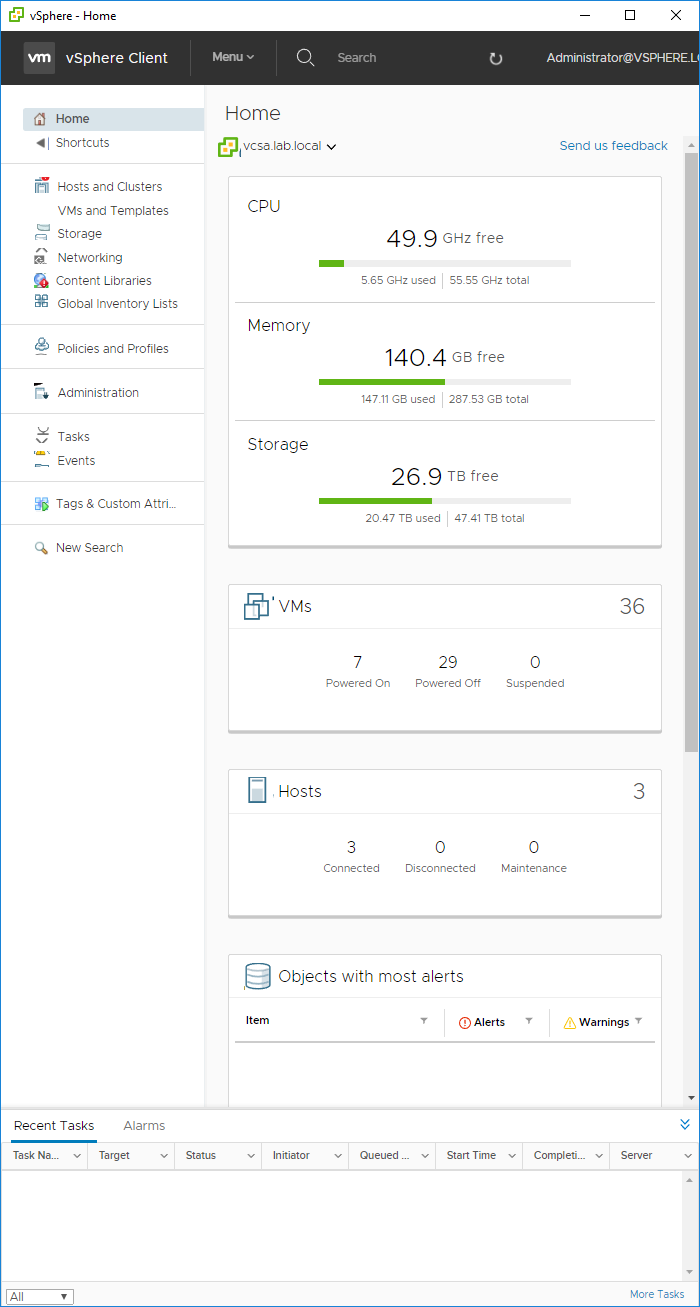Open the Target column dropdown arrow
Viewport: 700px width, 1307px height.
[x=164, y=1156]
